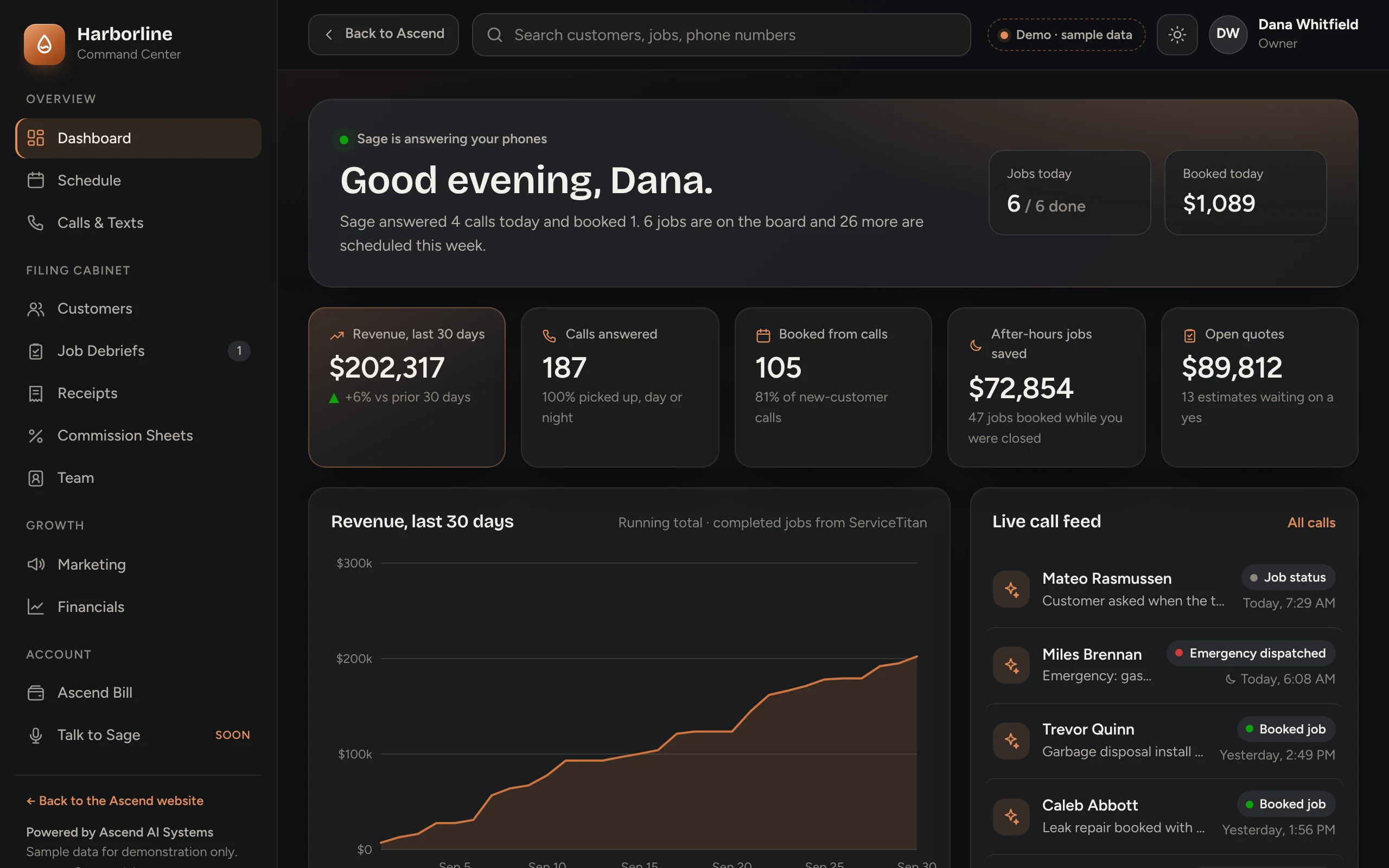Click the Job Debriefs clipboard icon
The width and height of the screenshot is (1389, 868).
(36, 351)
